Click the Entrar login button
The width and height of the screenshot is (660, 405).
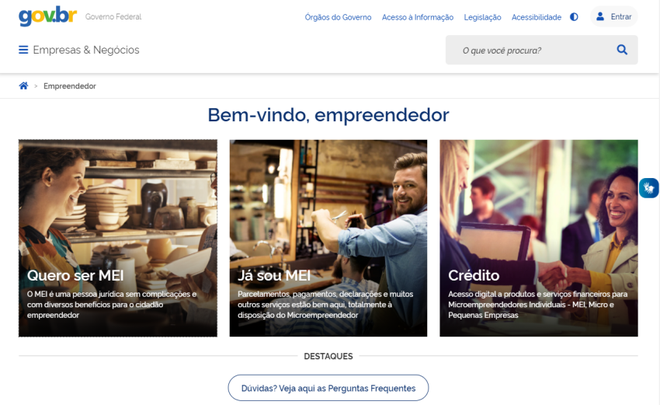click(614, 16)
